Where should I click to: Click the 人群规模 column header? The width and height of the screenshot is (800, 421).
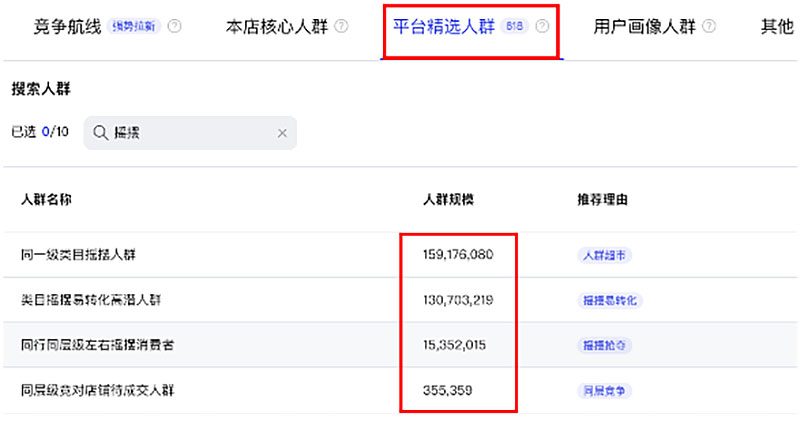point(448,199)
